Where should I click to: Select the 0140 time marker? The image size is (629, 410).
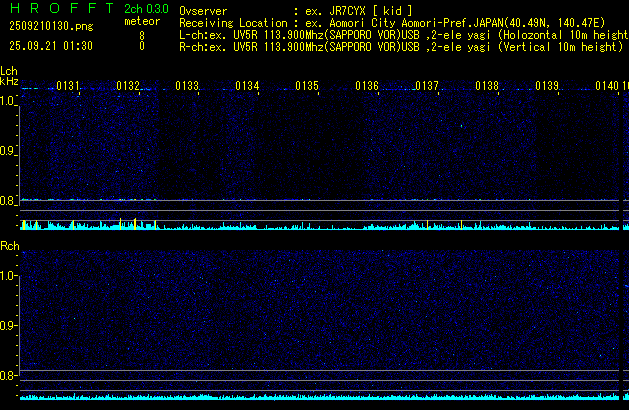[606, 87]
